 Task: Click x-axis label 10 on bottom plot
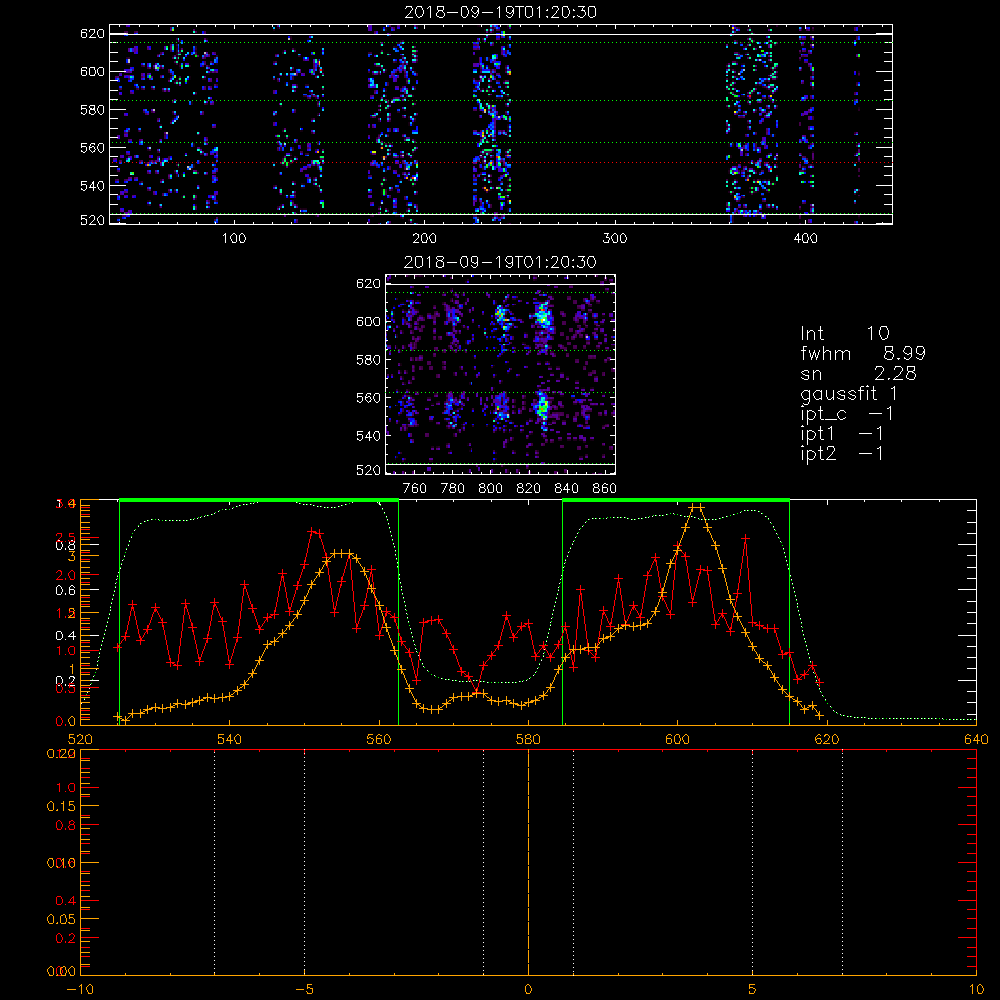tap(976, 990)
